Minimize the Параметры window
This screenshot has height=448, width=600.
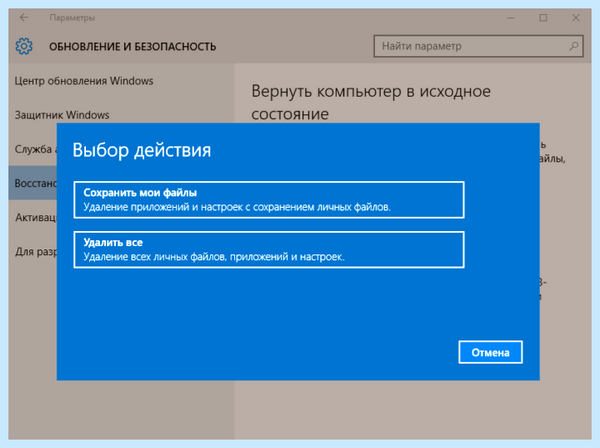[510, 18]
